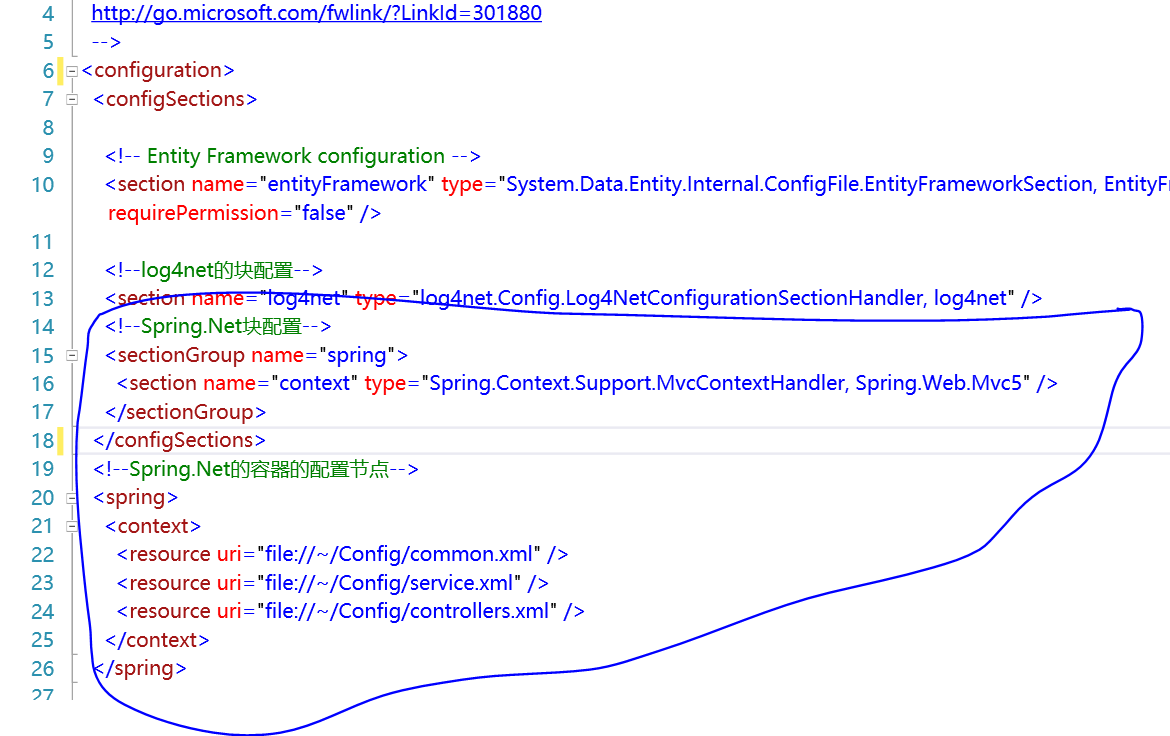The width and height of the screenshot is (1170, 736).
Task: Click the log4net块配置 comment on line 12
Action: pyautogui.click(x=213, y=270)
